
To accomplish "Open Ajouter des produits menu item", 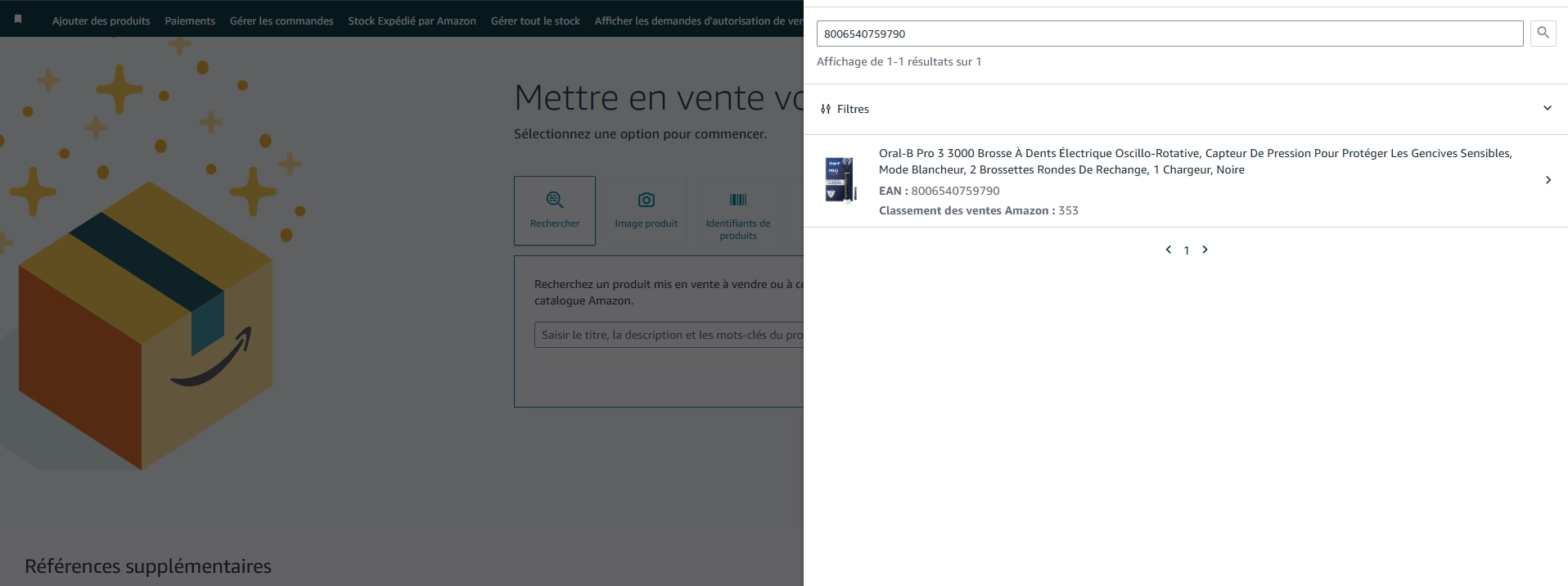I will (x=101, y=20).
